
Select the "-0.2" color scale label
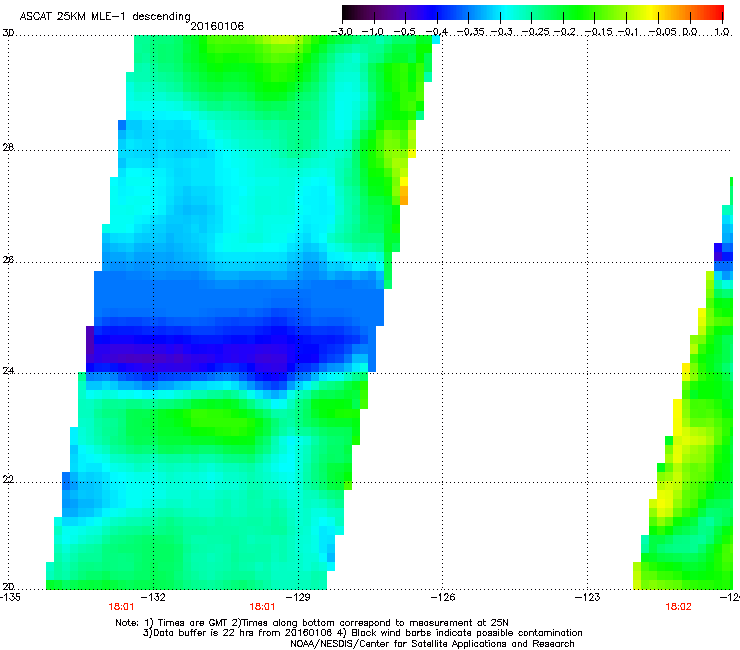(x=564, y=32)
